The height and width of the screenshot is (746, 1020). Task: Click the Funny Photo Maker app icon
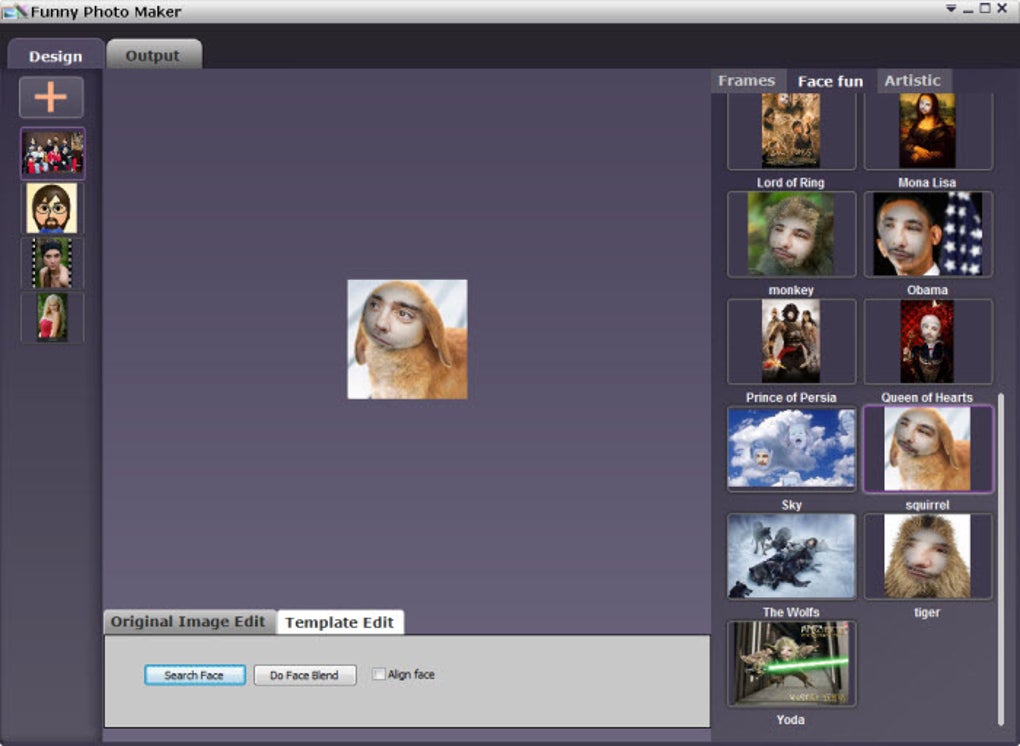click(15, 11)
